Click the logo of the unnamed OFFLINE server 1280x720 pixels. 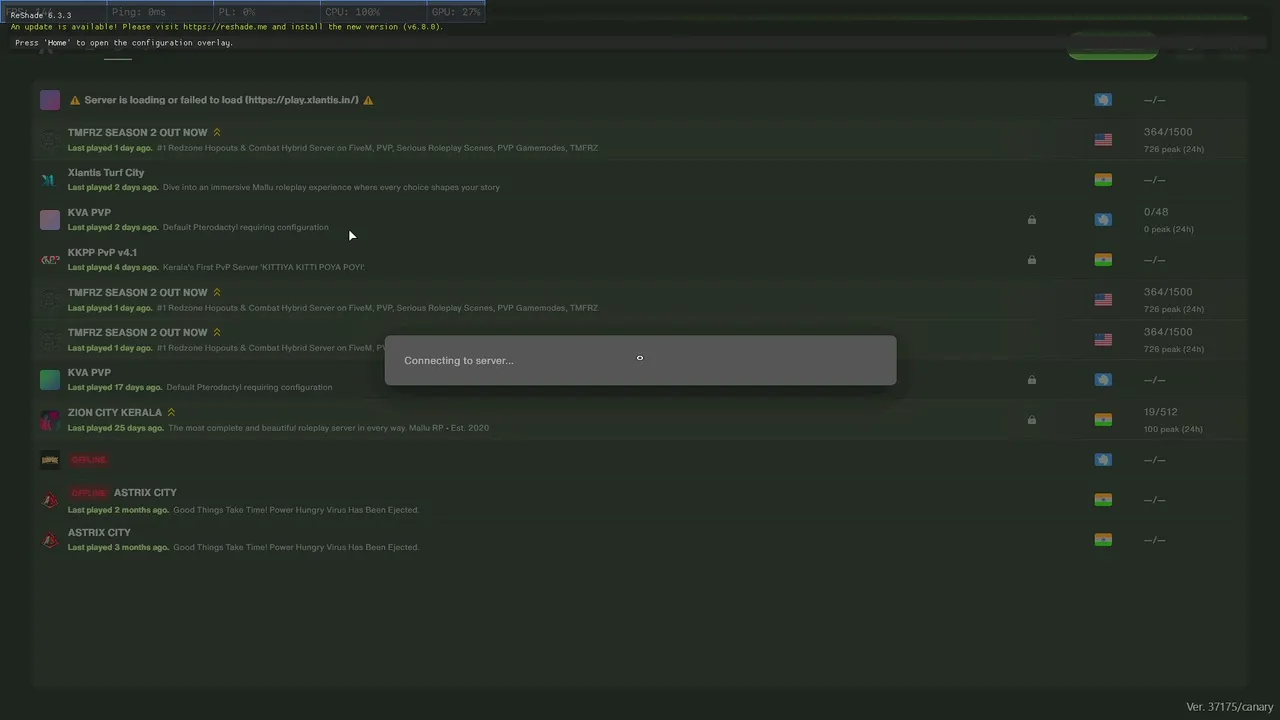(50, 460)
